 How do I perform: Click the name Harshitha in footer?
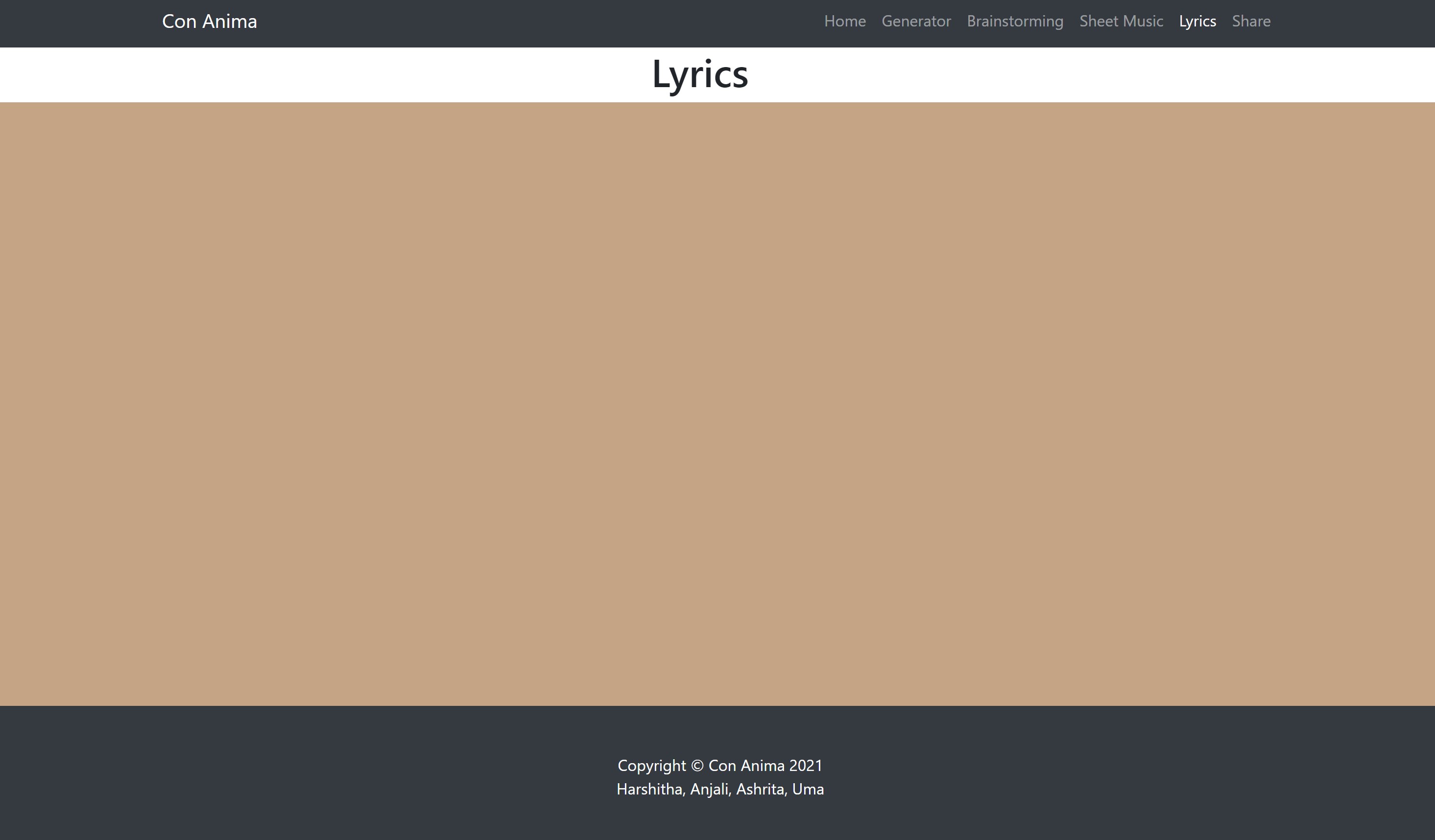click(x=649, y=790)
